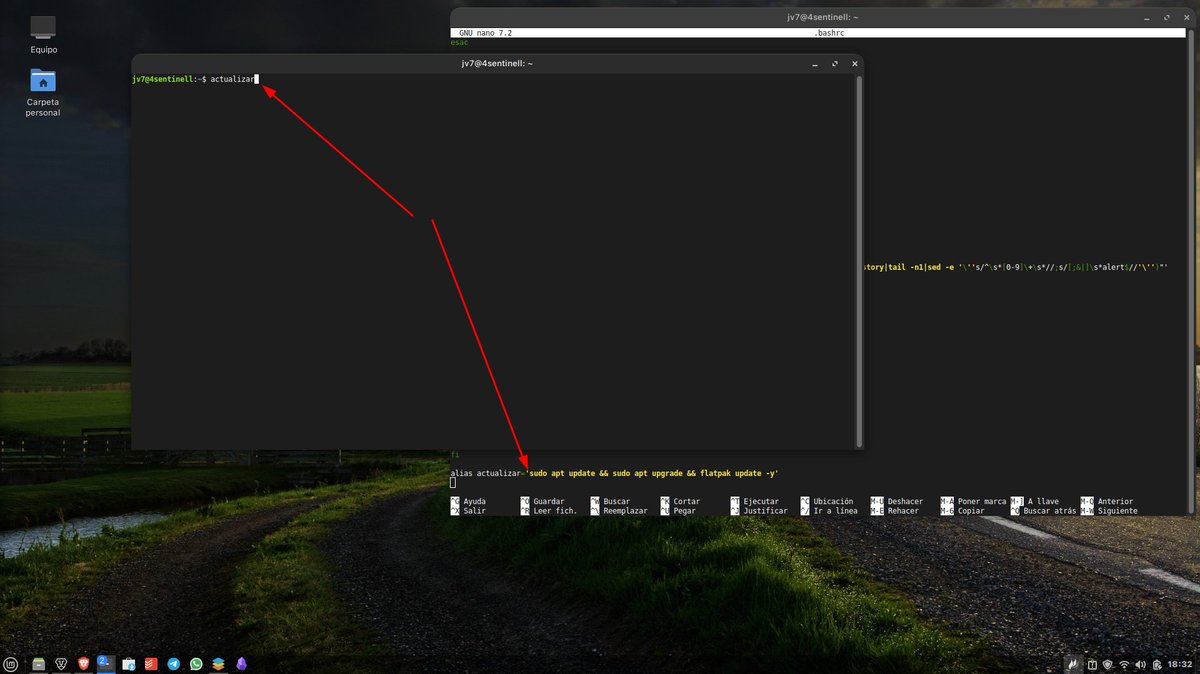Close the front terminal window
Viewport: 1200px width, 674px height.
[854, 63]
